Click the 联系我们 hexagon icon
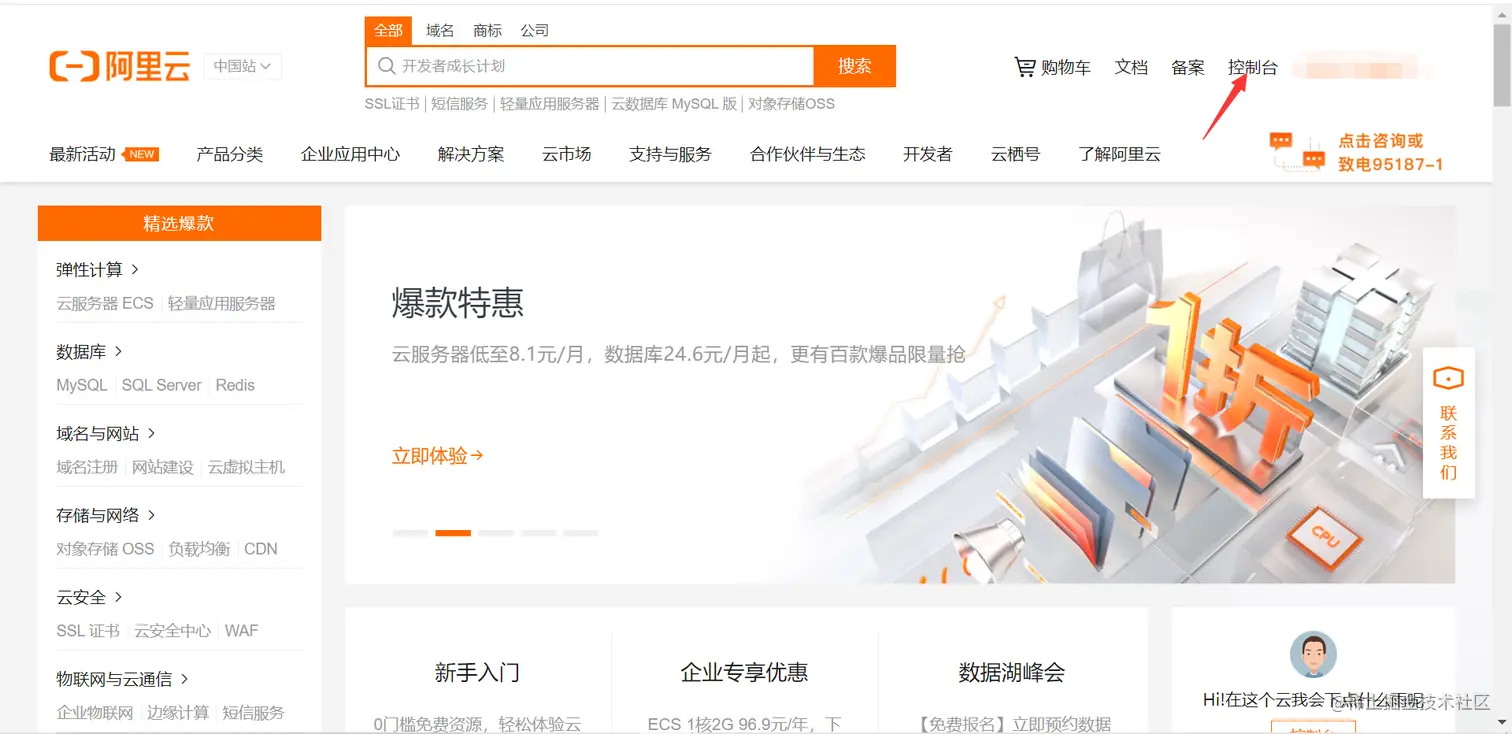The width and height of the screenshot is (1512, 734). 1448,378
